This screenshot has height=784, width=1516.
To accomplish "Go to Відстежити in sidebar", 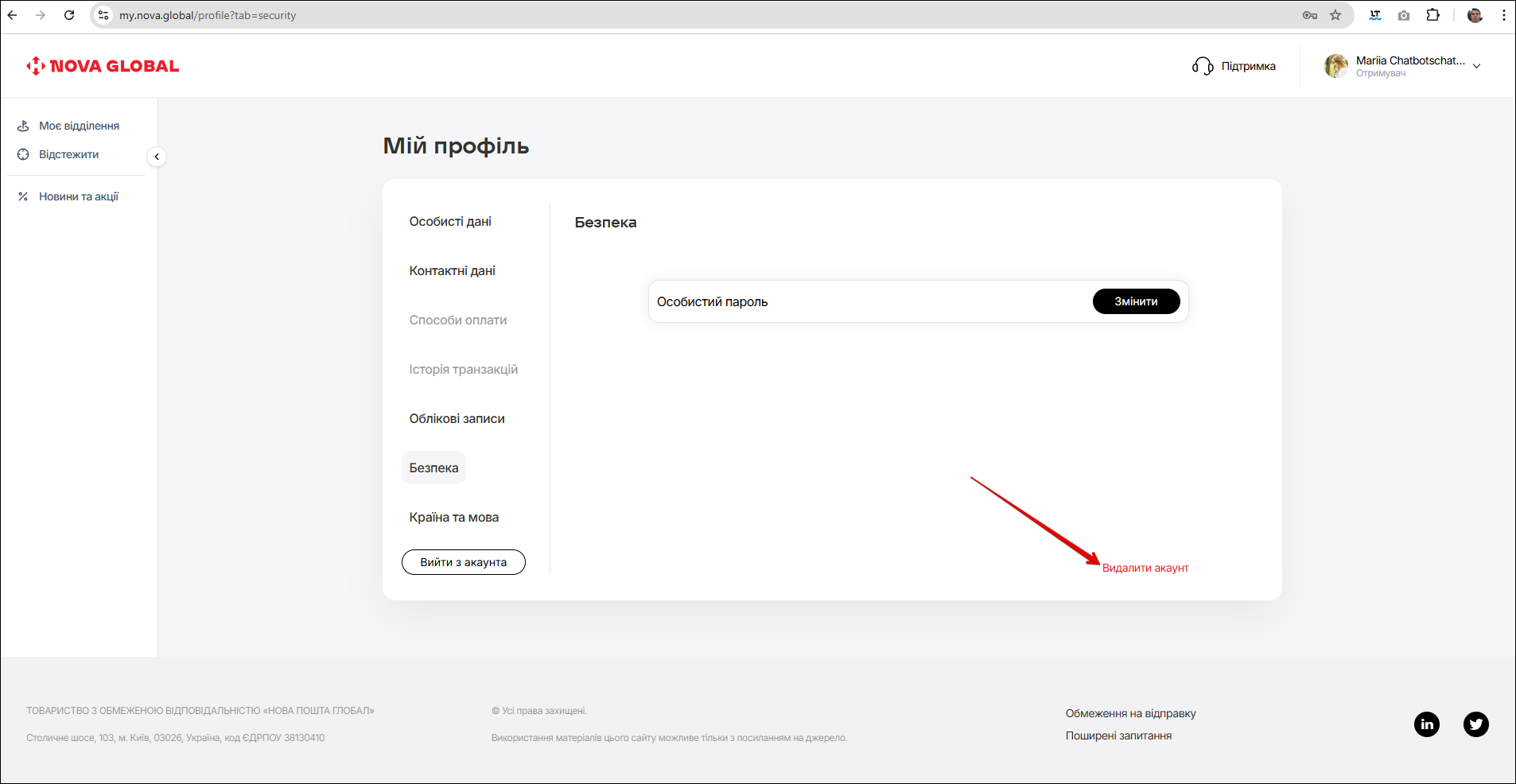I will coord(68,154).
